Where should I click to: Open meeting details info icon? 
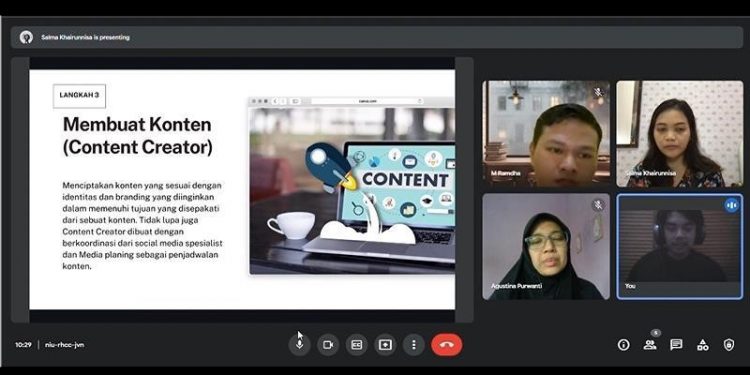623,345
